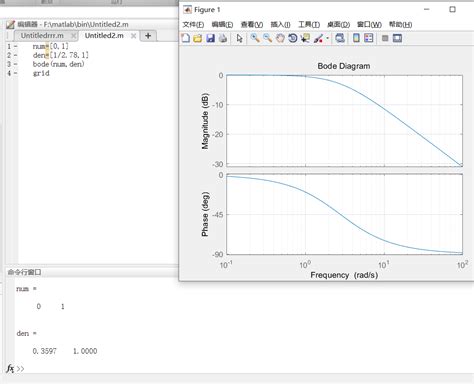The height and width of the screenshot is (384, 474).
Task: Select the Edit Plot arrow tool
Action: [239, 38]
